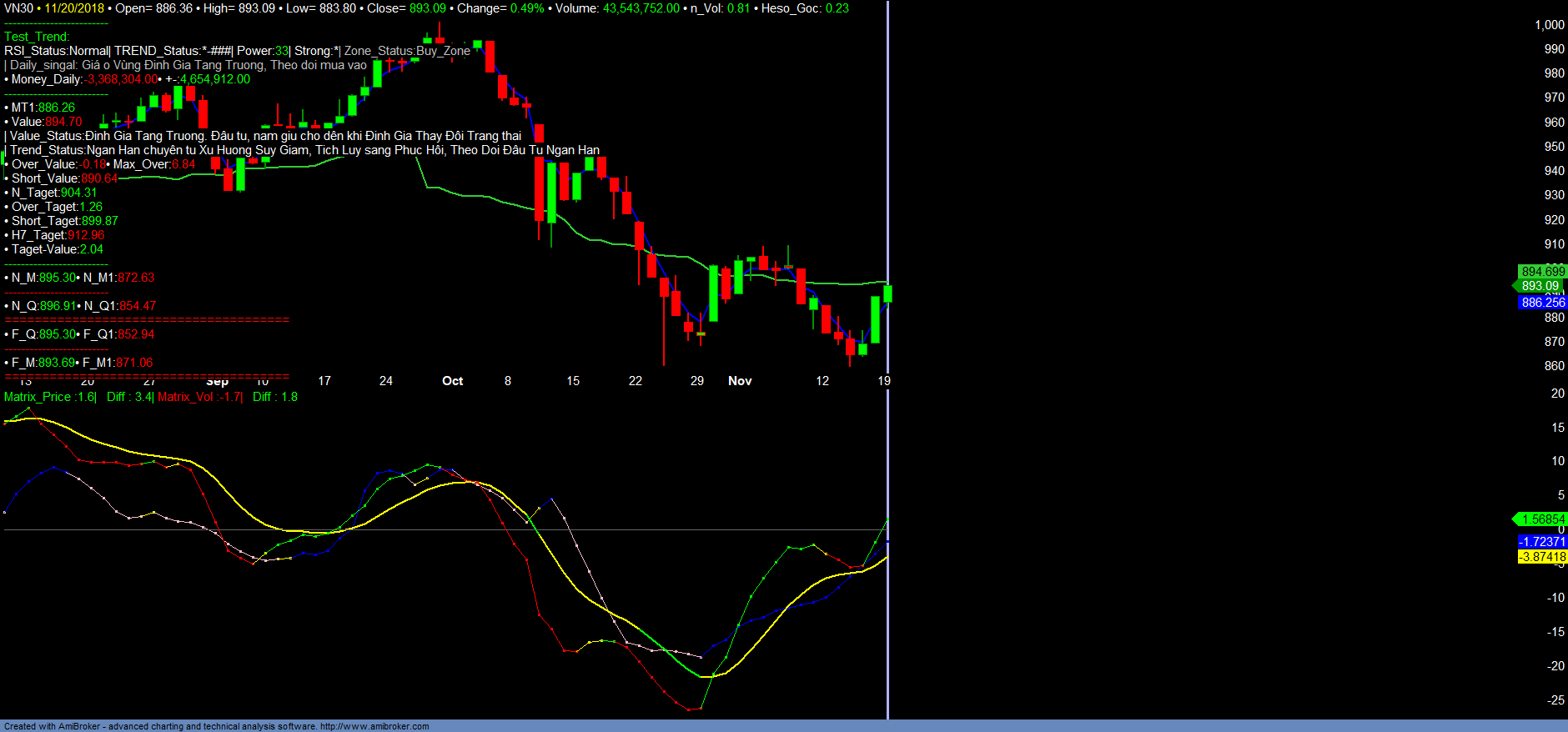Click the green 1.56854 indicator value label

(x=1542, y=519)
